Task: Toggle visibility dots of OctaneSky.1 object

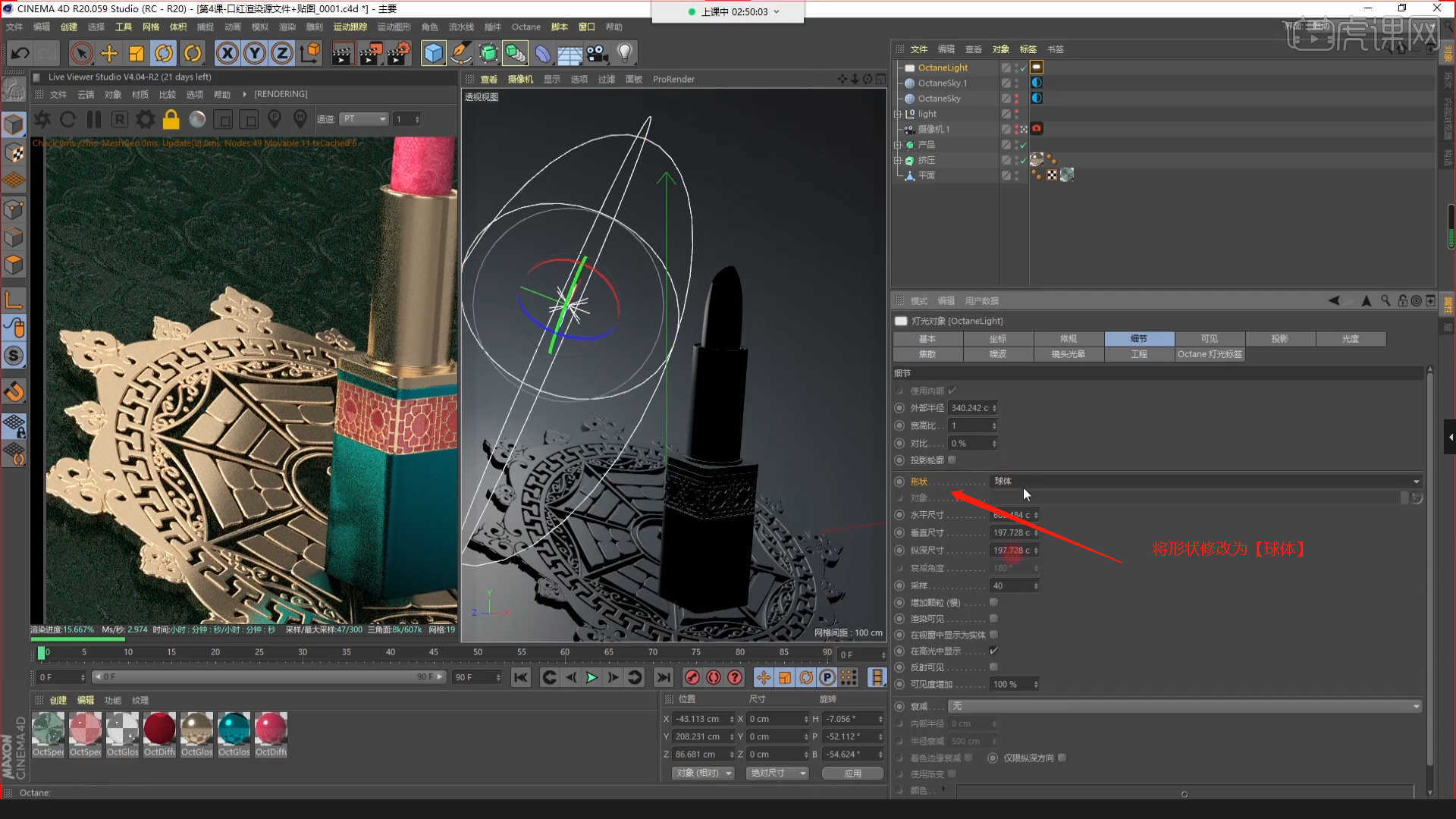Action: point(1016,83)
